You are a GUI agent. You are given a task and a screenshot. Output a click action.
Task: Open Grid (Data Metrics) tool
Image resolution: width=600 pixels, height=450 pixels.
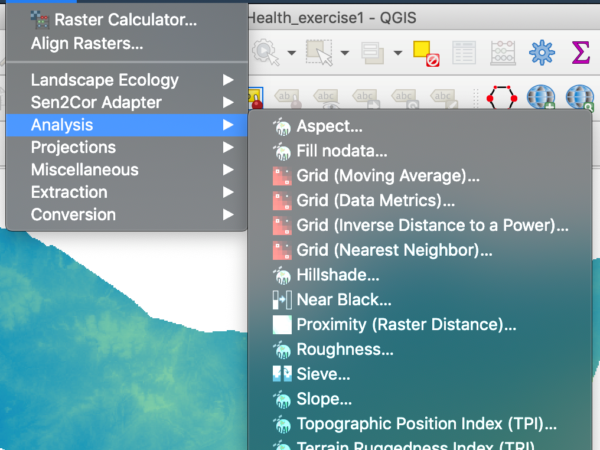(420, 201)
